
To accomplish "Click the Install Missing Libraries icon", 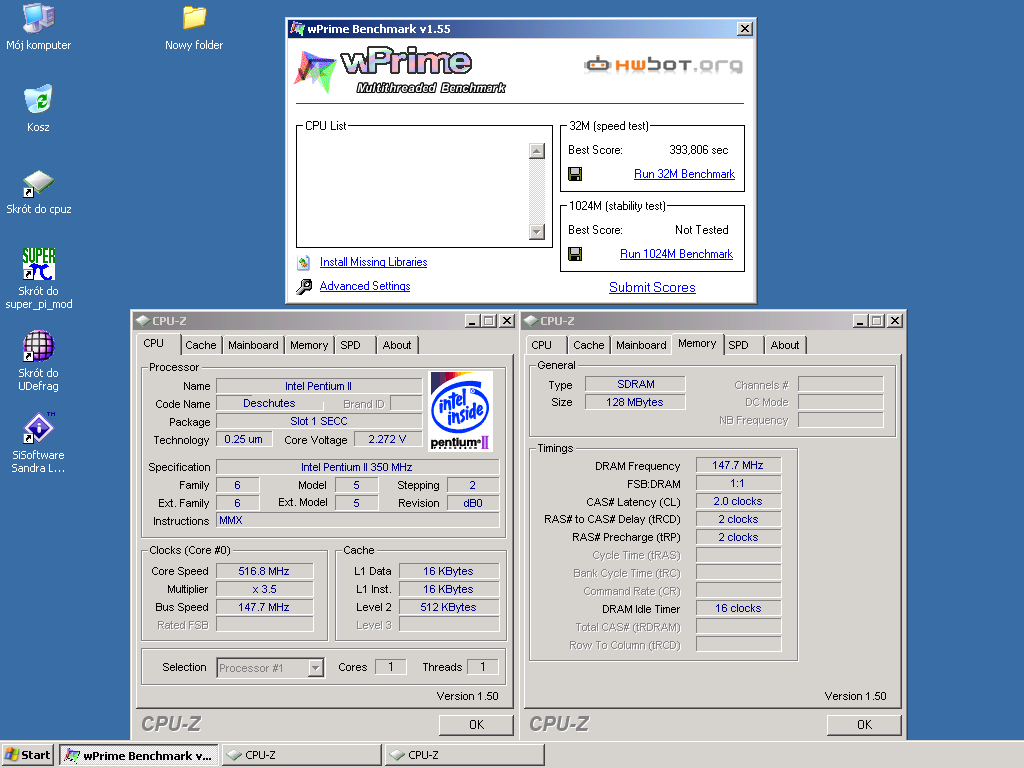I will 303,263.
